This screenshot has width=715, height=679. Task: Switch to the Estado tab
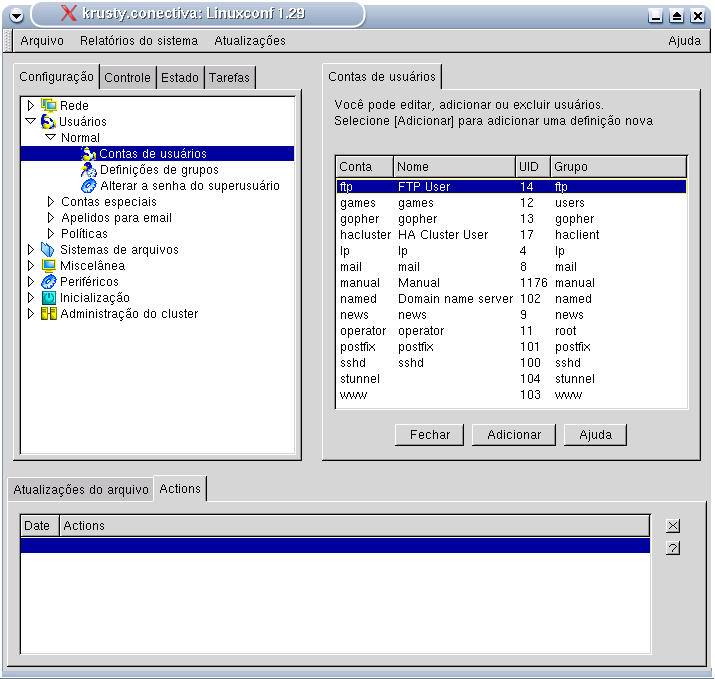(180, 78)
